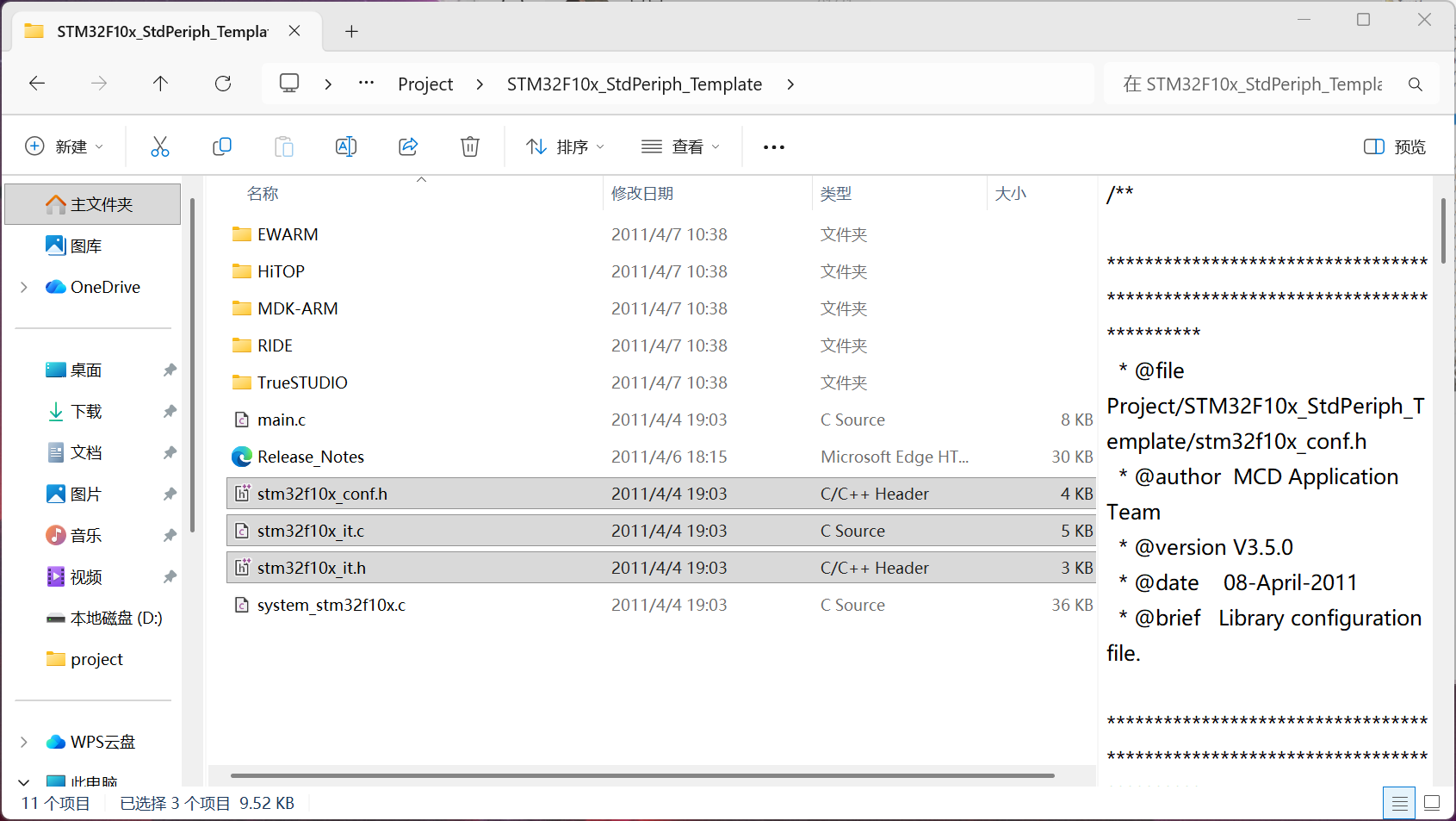Unpin 视频 using its pin icon

tap(170, 576)
